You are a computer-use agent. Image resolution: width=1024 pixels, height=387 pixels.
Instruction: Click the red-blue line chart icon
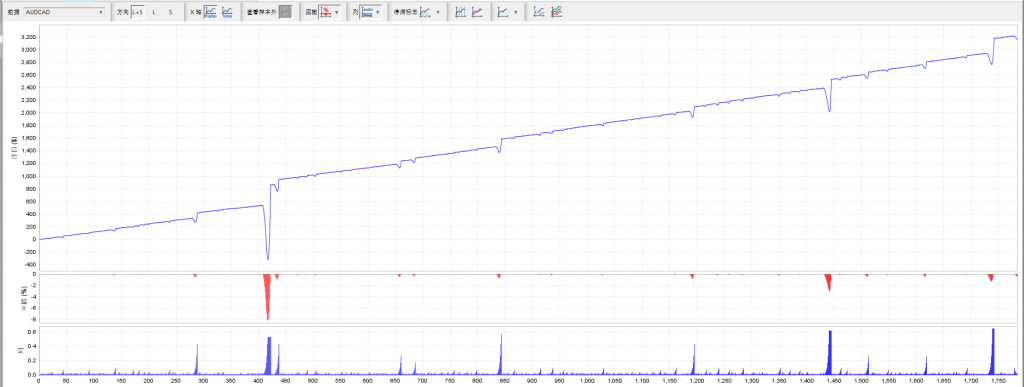pos(477,12)
